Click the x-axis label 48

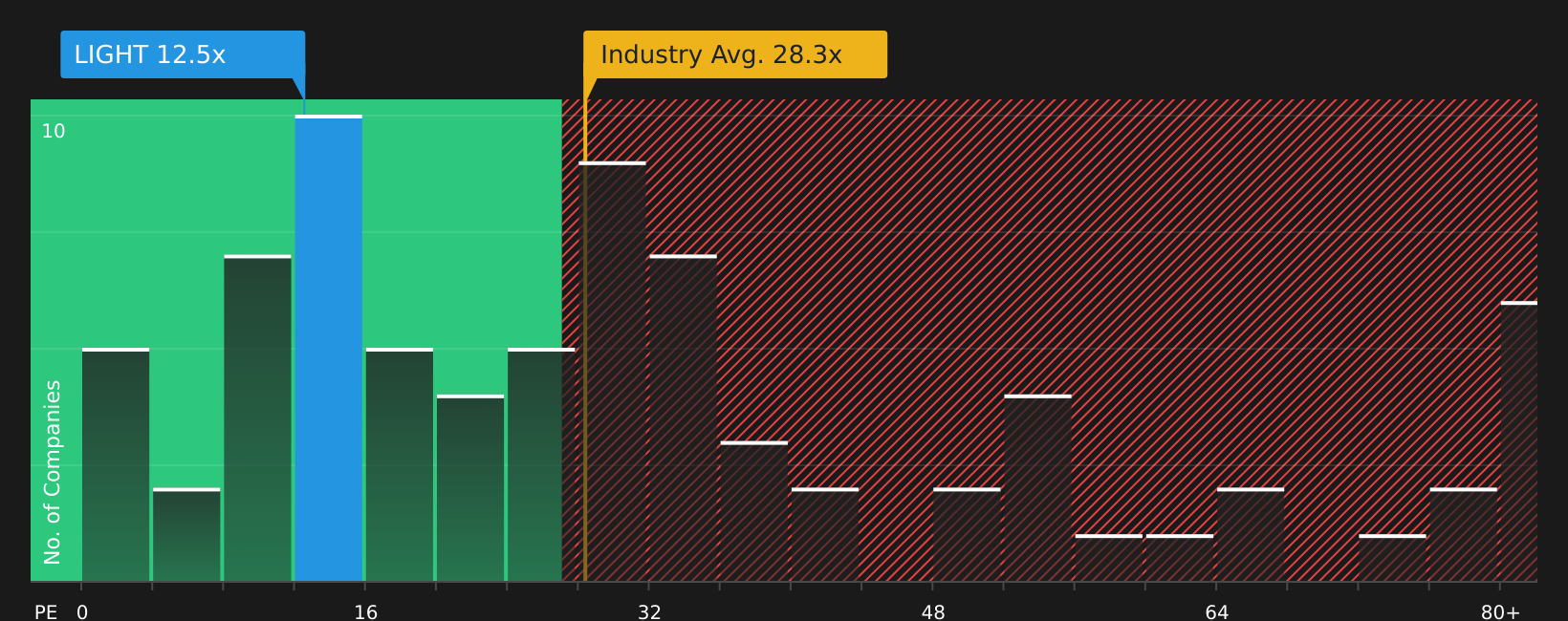933,612
